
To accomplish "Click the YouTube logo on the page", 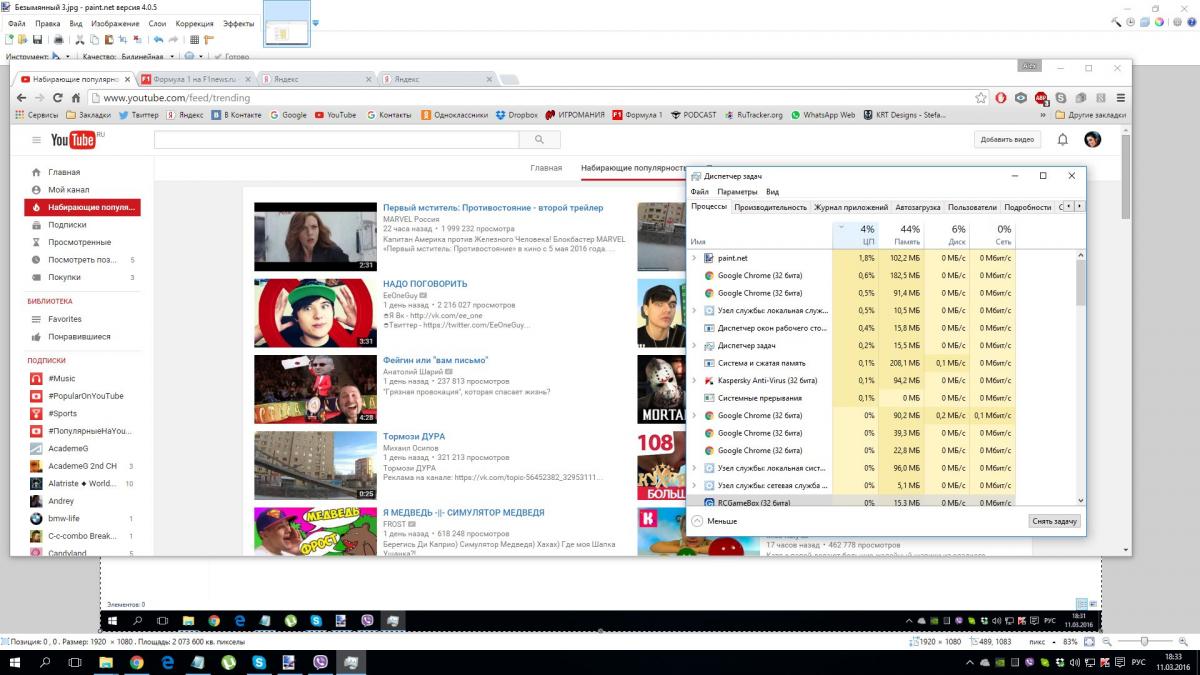I will (x=73, y=140).
